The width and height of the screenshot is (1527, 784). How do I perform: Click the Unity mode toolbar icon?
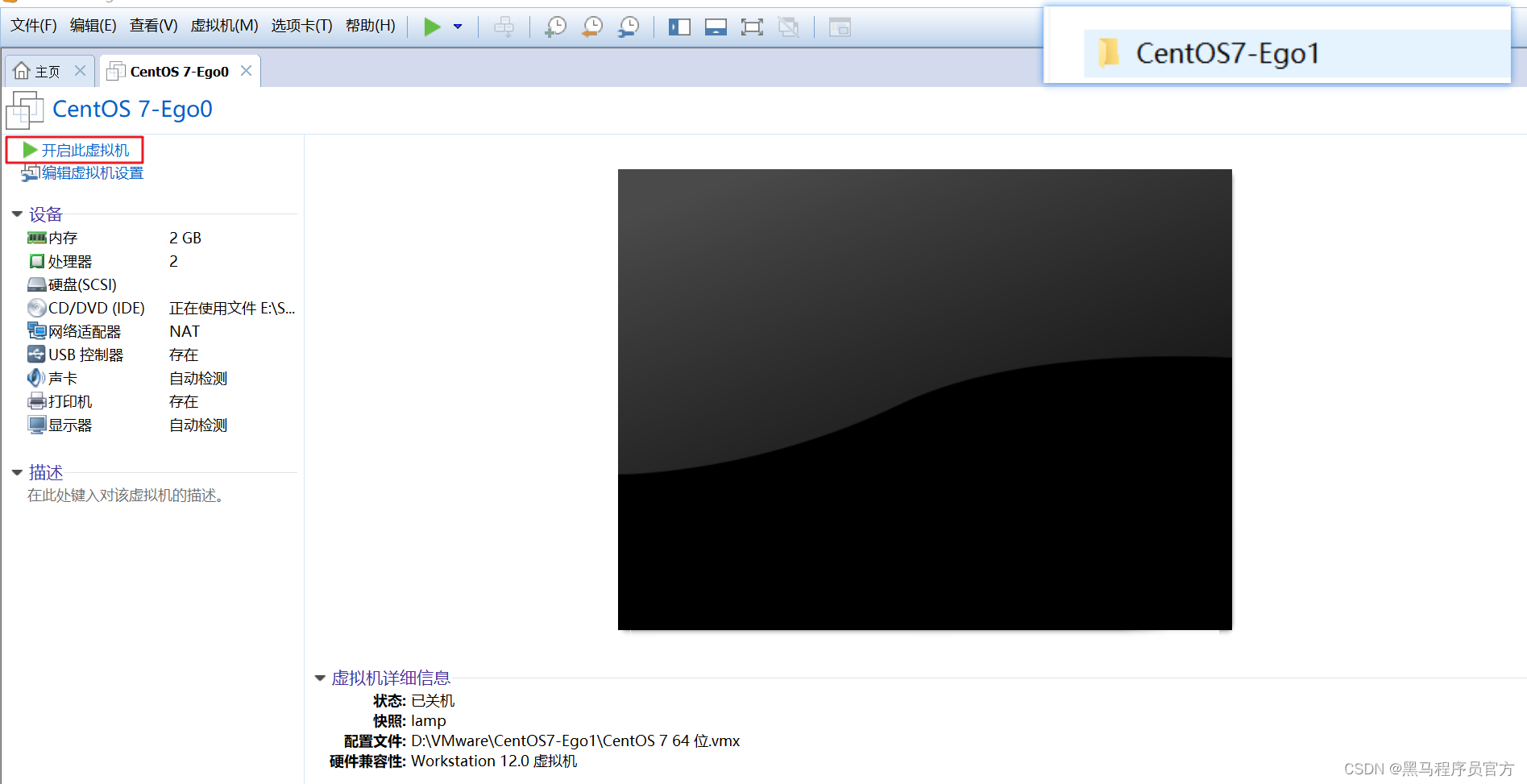(x=789, y=27)
